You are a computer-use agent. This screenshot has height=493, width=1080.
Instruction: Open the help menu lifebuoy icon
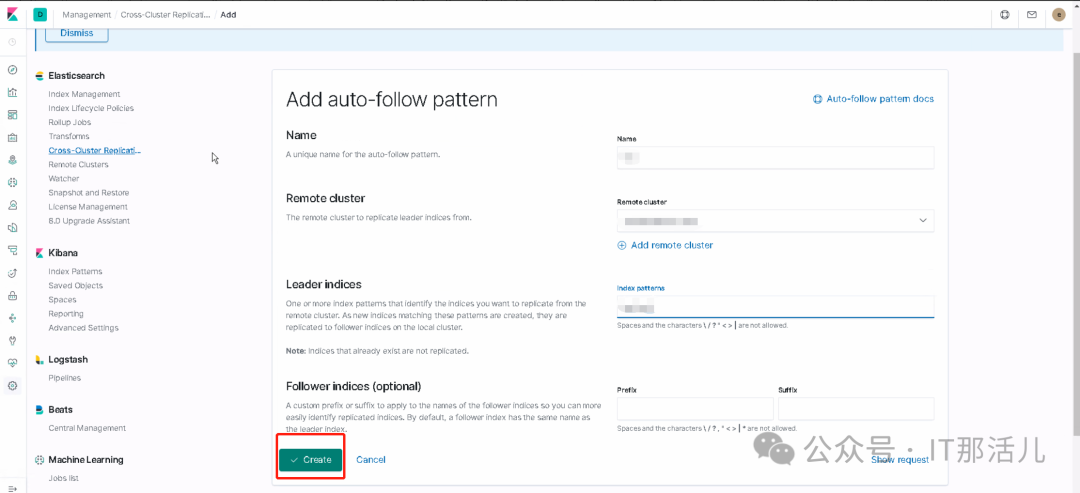pos(1005,15)
